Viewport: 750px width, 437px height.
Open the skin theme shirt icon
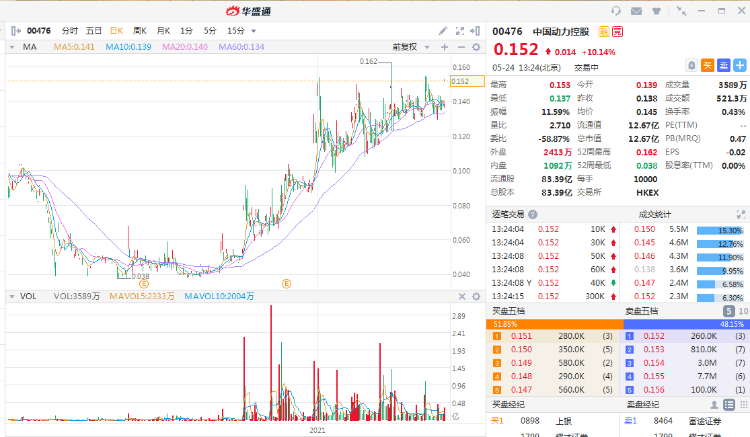pos(656,11)
